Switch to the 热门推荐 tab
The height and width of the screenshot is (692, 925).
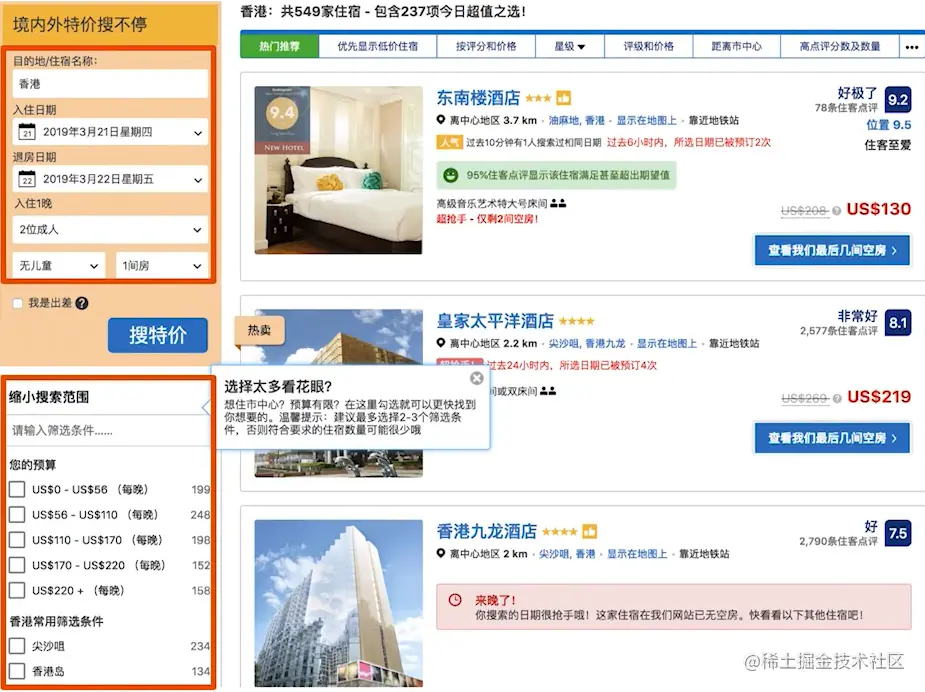(280, 46)
